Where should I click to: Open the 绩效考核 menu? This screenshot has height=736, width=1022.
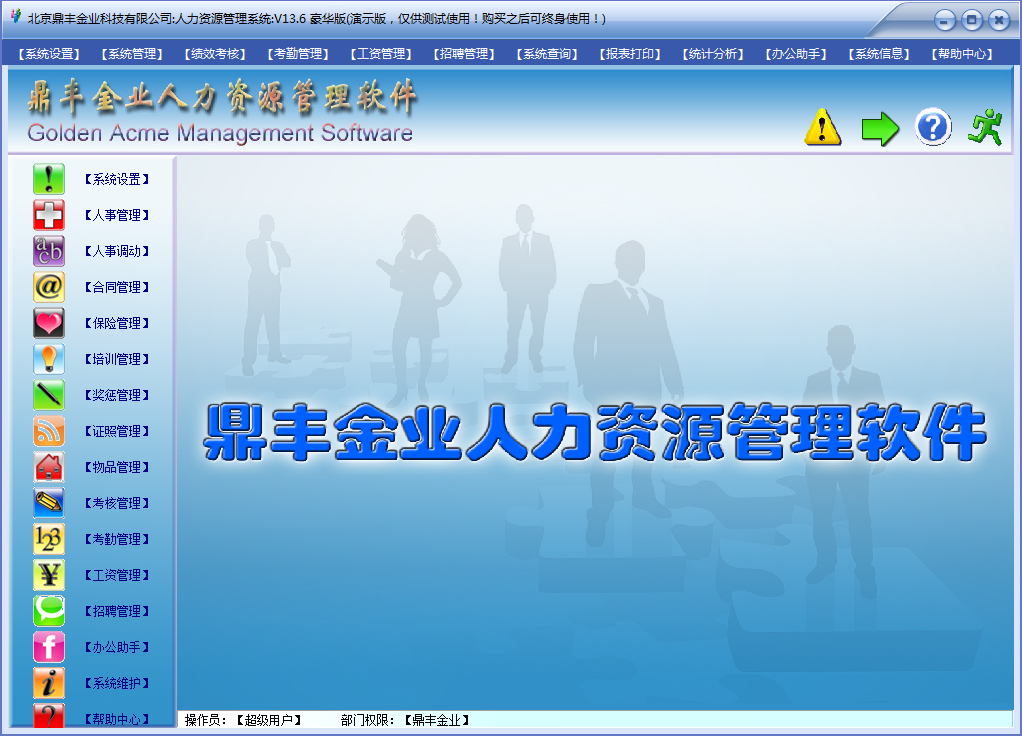215,54
